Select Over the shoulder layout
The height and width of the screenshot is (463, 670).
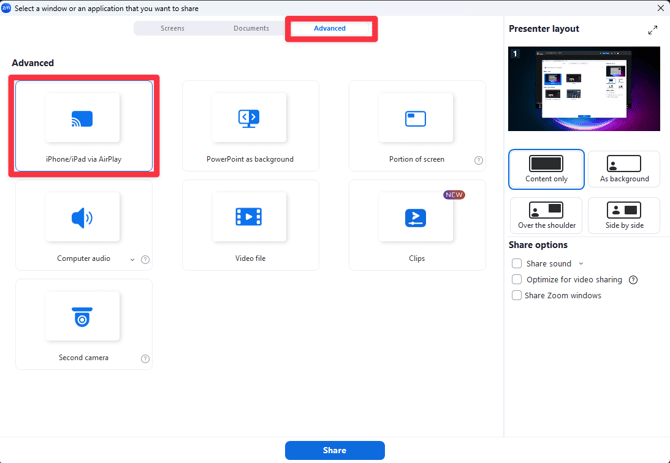click(546, 215)
